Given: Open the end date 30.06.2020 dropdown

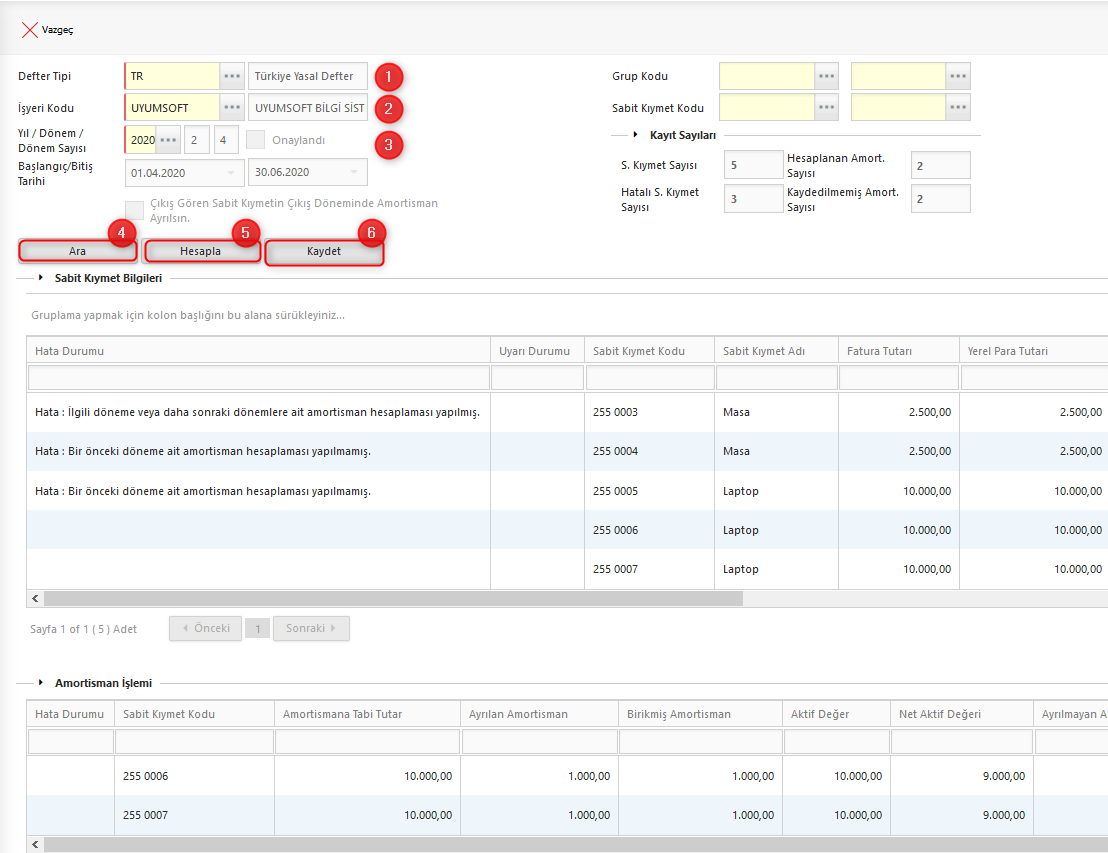Looking at the screenshot, I should (354, 173).
